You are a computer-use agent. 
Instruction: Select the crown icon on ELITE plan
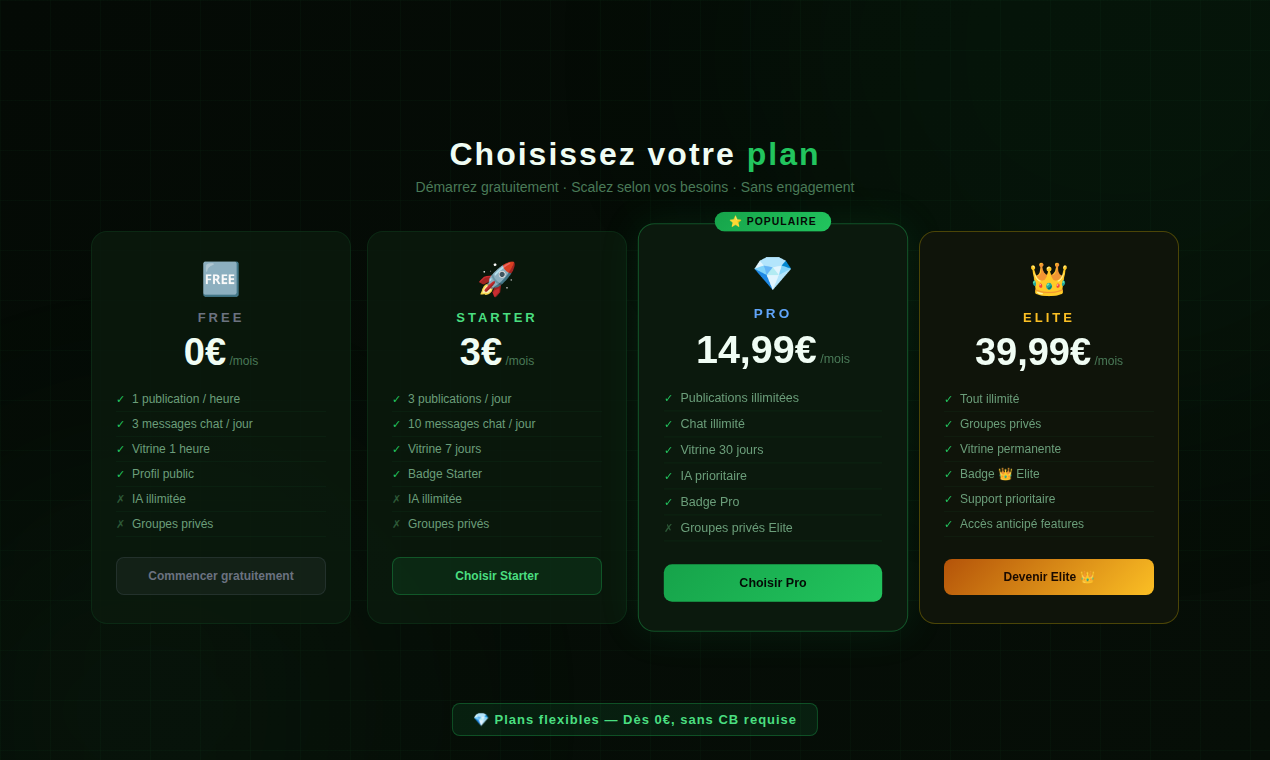point(1048,279)
